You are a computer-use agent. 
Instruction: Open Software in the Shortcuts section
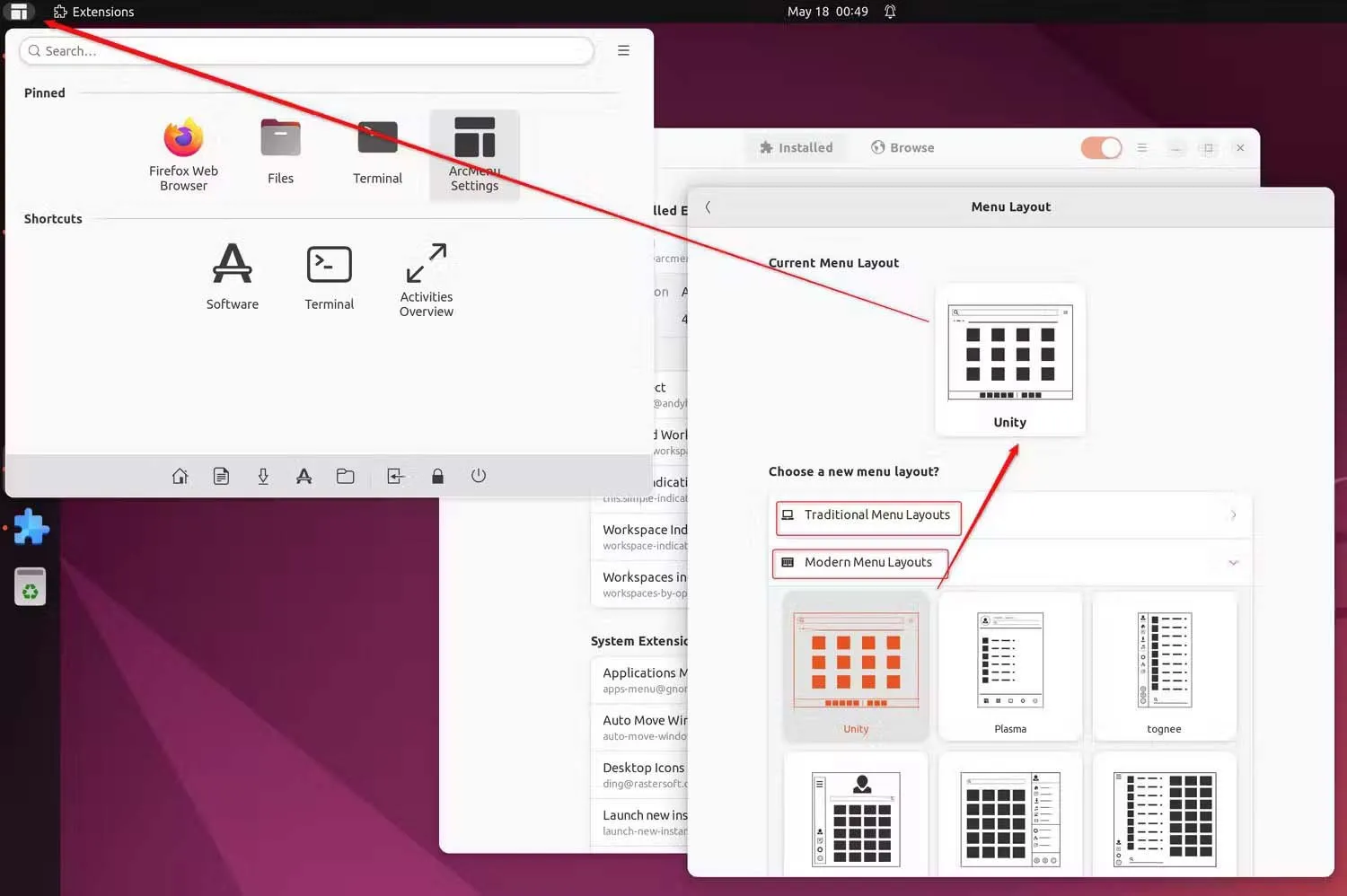point(232,276)
